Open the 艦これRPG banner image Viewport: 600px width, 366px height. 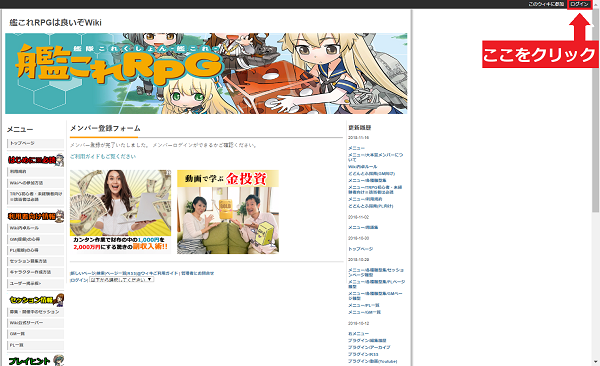pyautogui.click(x=206, y=73)
